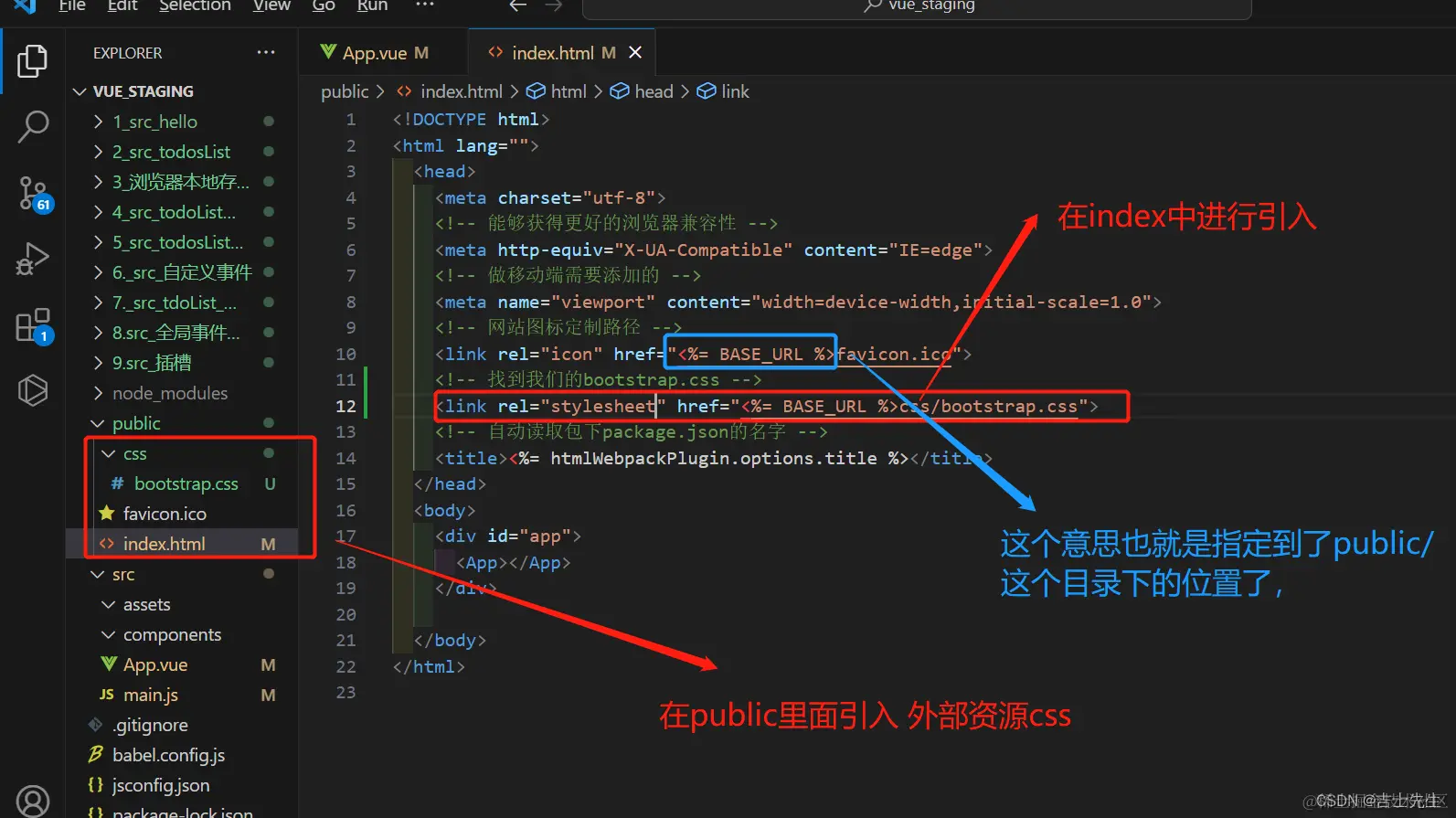1456x818 pixels.
Task: Open the Search view icon
Action: tap(33, 127)
